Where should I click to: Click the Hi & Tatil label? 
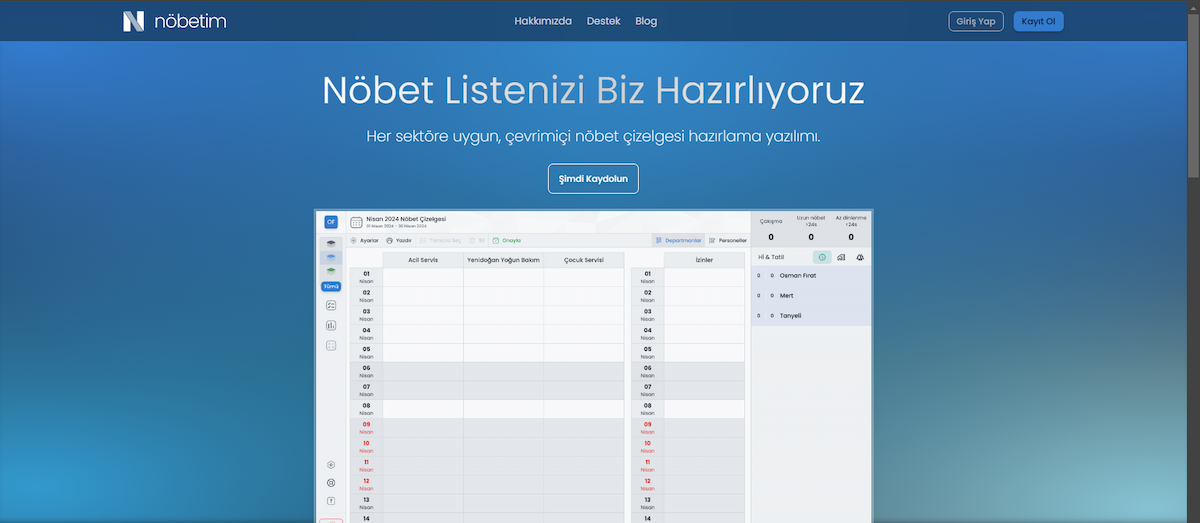[771, 257]
